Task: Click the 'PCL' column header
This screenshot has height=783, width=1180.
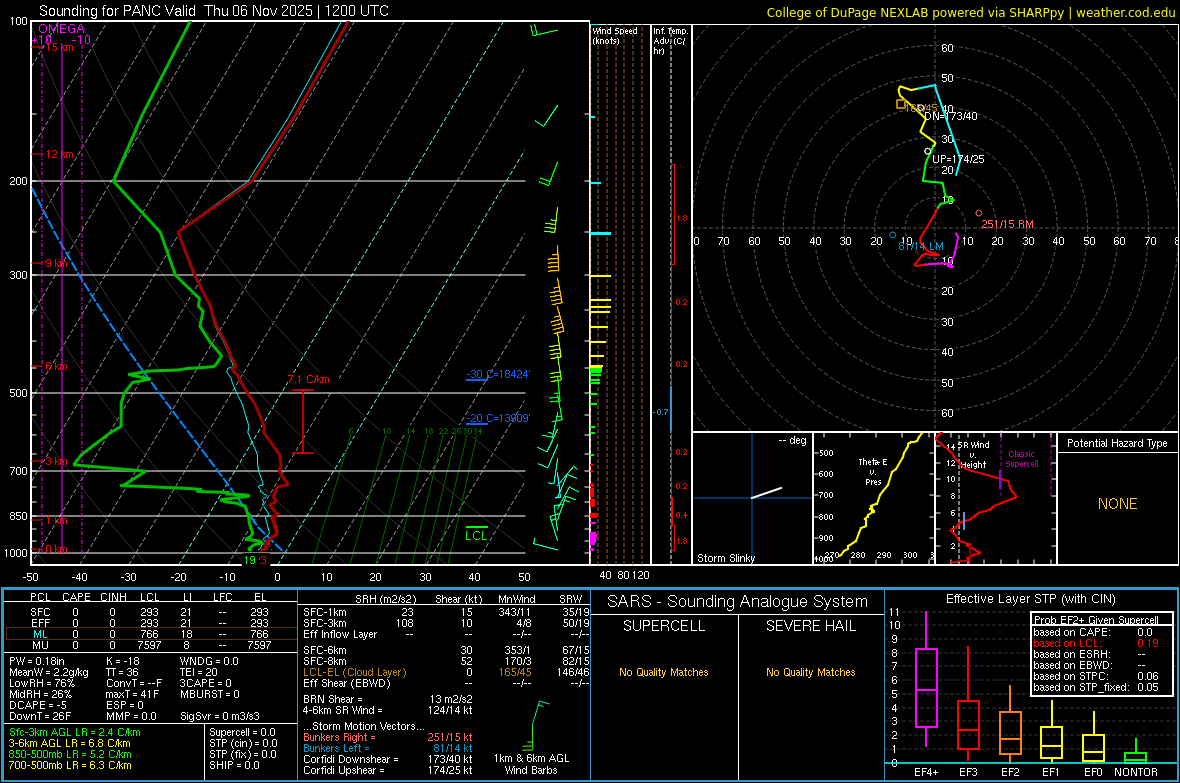Action: pos(40,597)
